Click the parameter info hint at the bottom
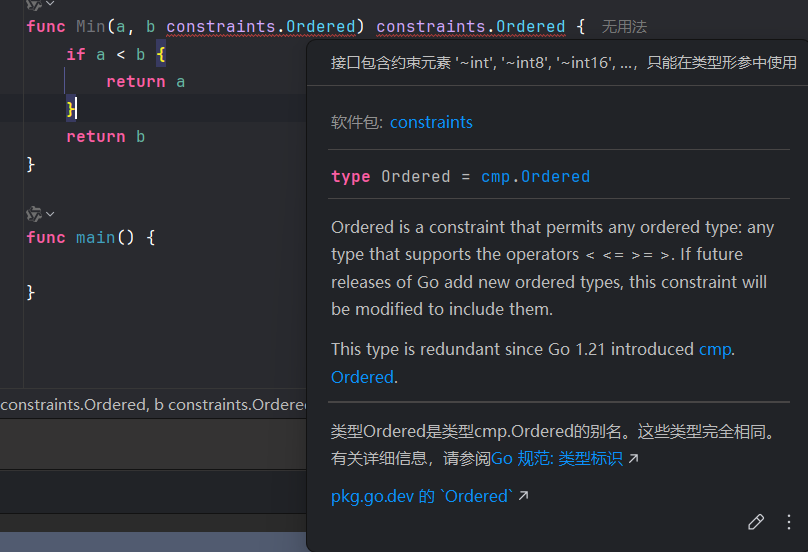Image resolution: width=808 pixels, height=552 pixels. pos(152,405)
